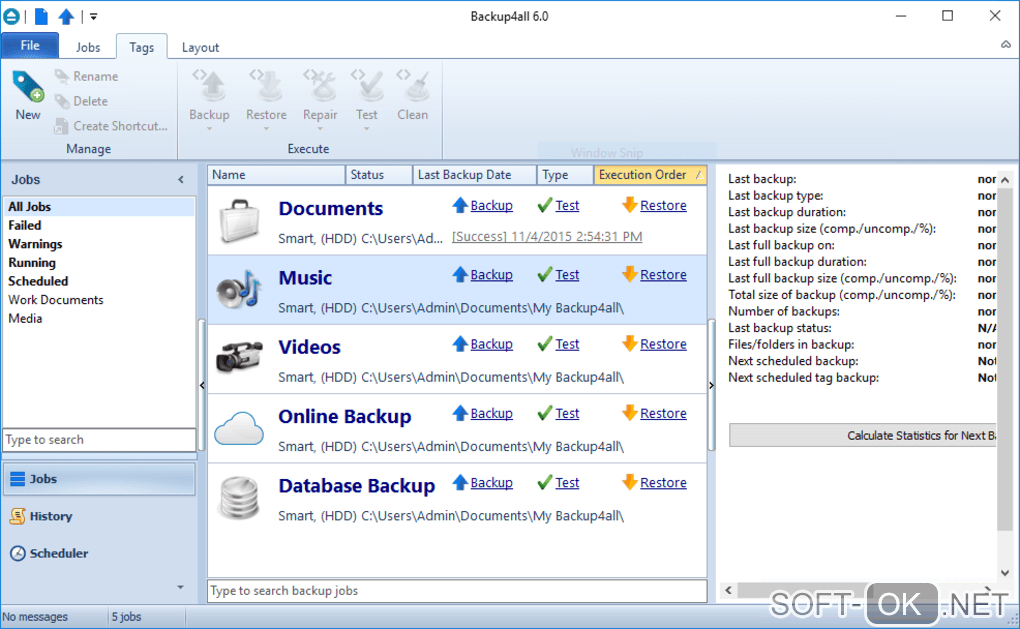Click the search backup jobs field
1020x629 pixels.
pyautogui.click(x=457, y=591)
